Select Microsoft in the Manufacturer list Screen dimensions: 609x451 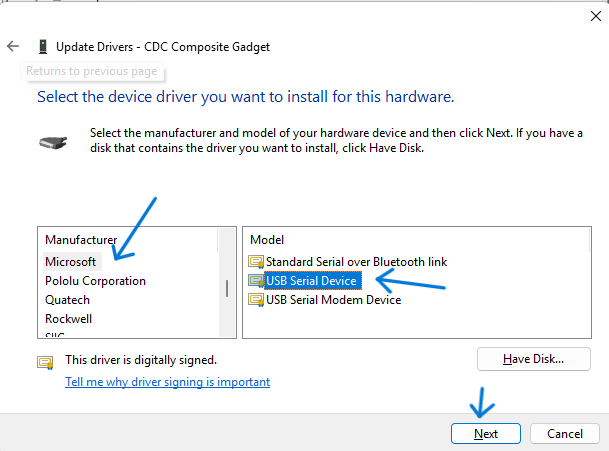click(71, 262)
